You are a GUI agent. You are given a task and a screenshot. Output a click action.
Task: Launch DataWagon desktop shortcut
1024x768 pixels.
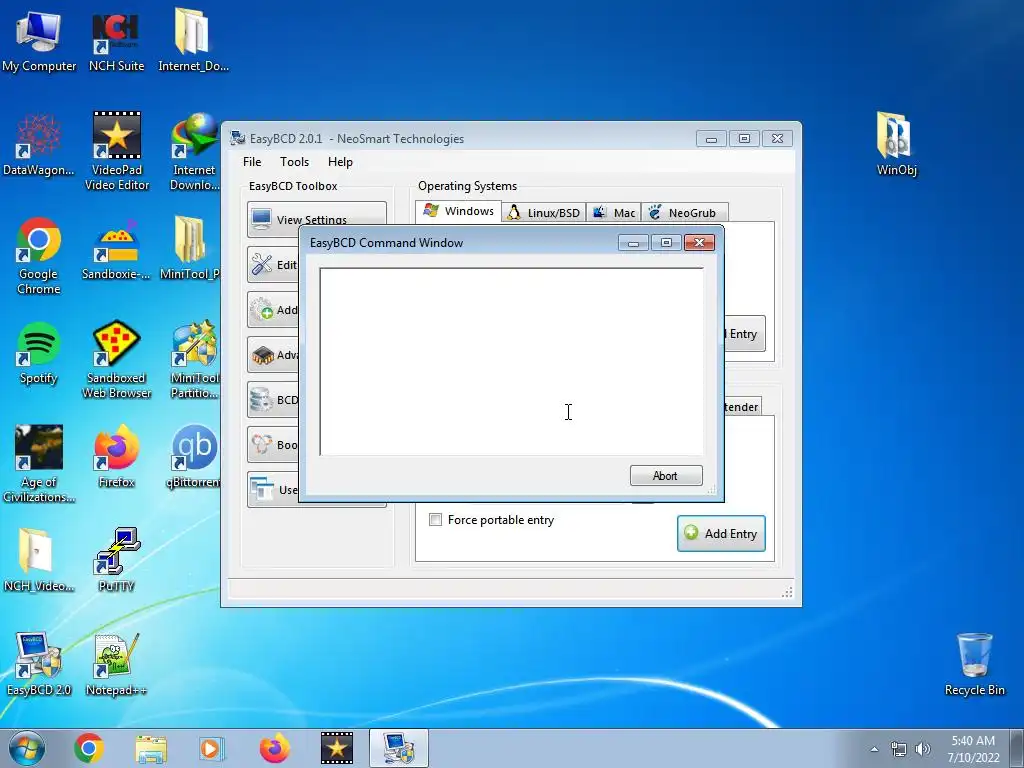click(39, 145)
